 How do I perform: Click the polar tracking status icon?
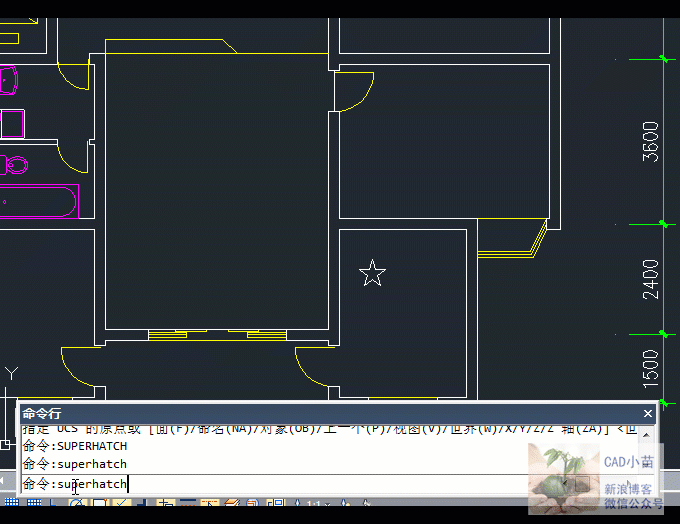click(x=76, y=503)
